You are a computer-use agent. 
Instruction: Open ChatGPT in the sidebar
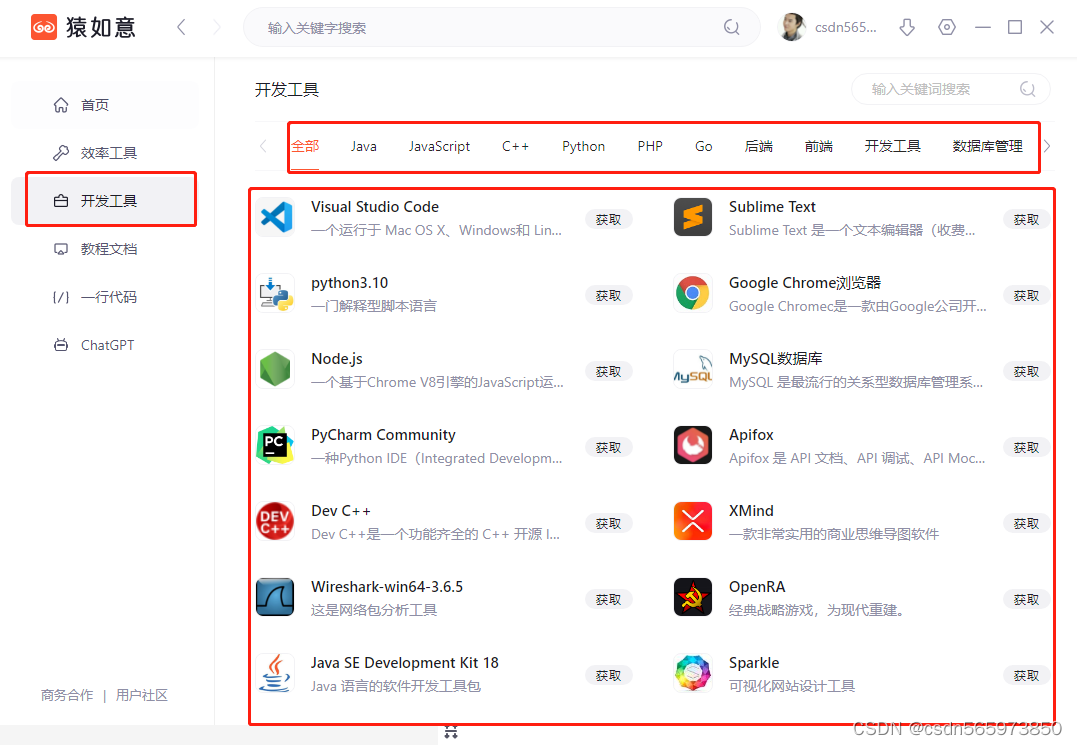tap(105, 345)
